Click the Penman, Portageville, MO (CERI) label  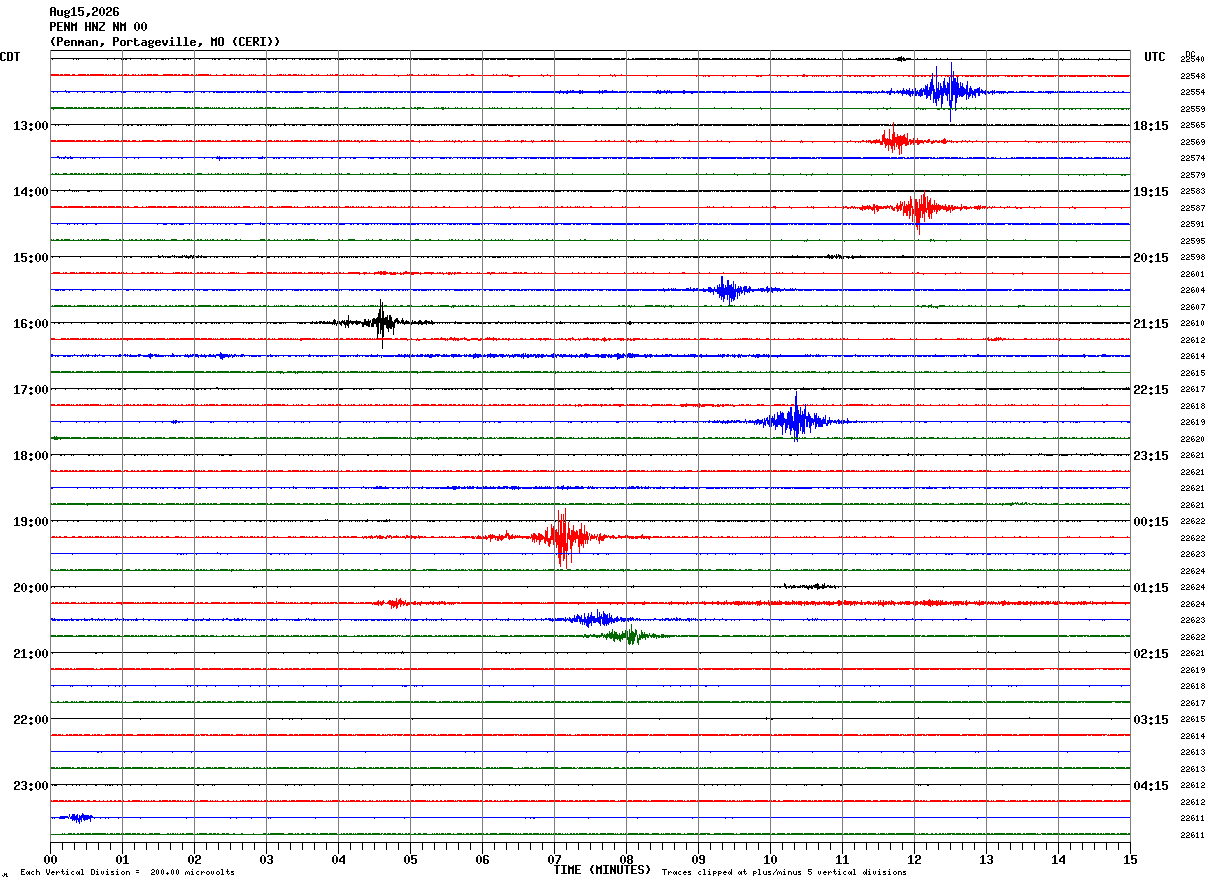pyautogui.click(x=165, y=42)
